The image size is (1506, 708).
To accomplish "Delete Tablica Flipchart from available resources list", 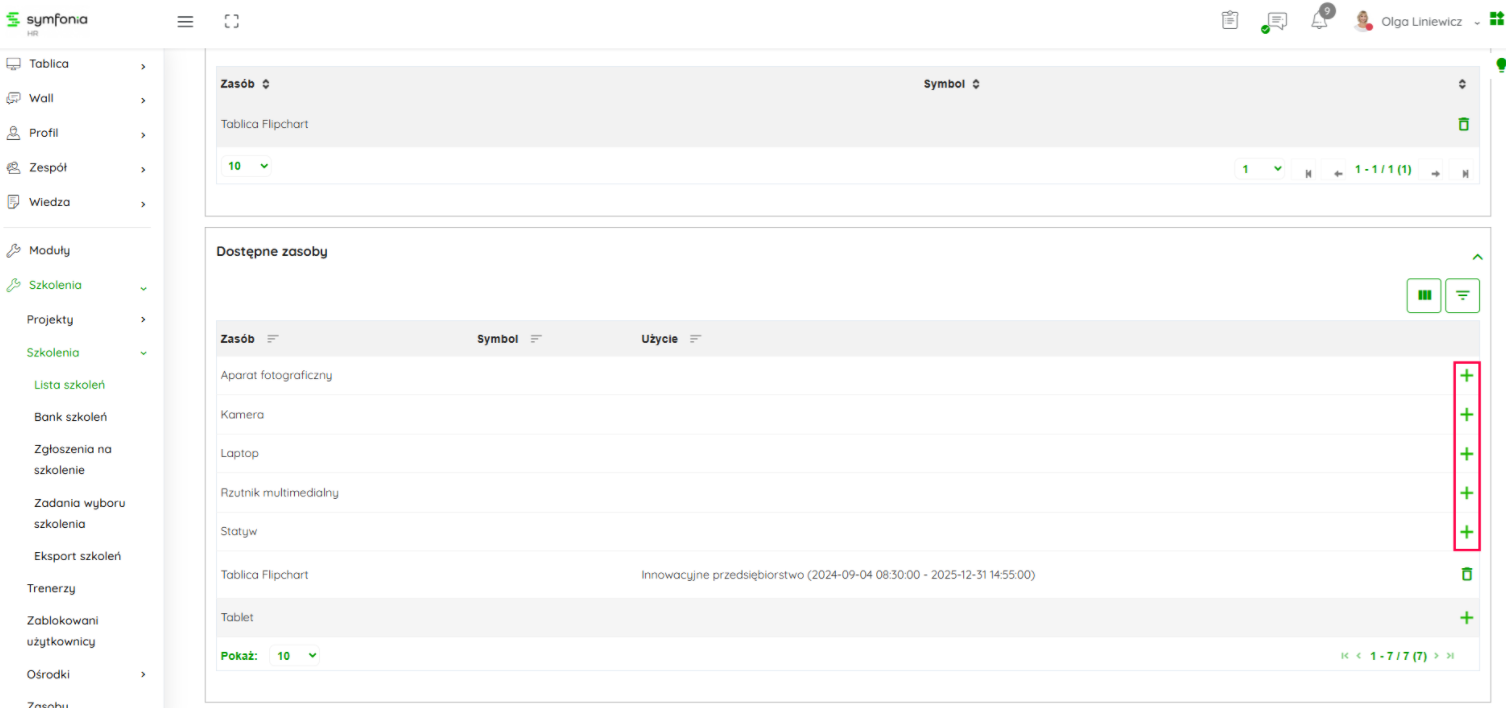I will [x=1466, y=574].
